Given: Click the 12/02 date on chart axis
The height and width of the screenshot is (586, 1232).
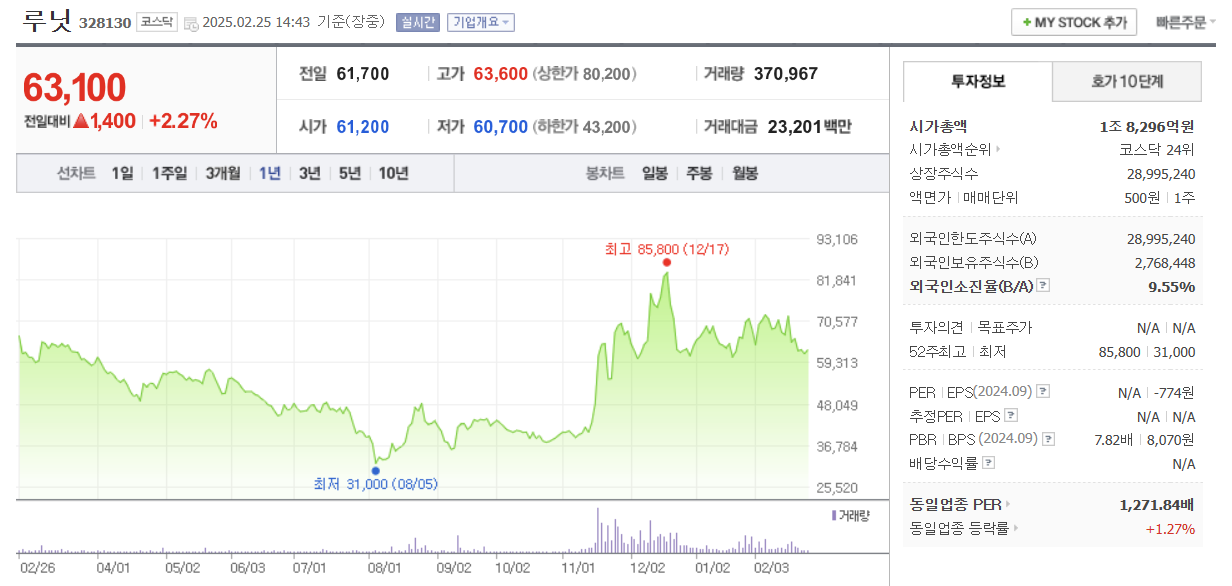Looking at the screenshot, I should tap(647, 568).
